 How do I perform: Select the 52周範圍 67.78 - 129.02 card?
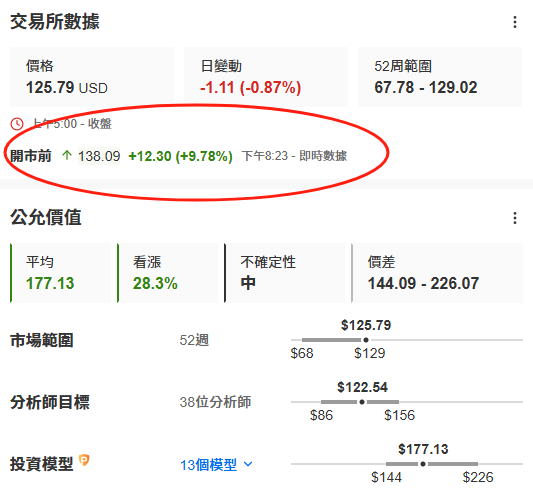(x=440, y=77)
